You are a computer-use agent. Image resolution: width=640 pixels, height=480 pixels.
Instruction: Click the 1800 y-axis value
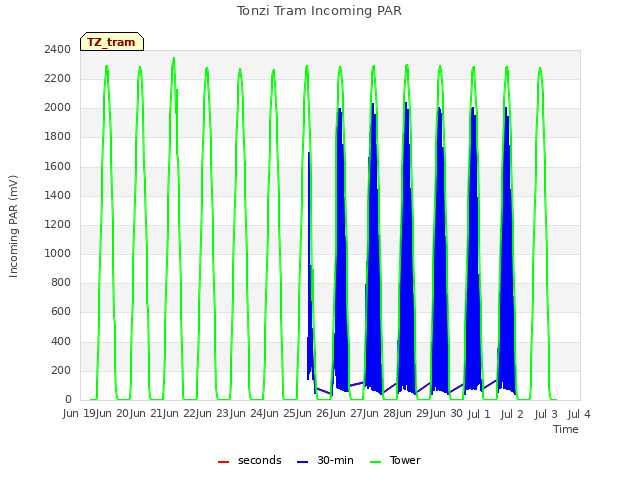[58, 137]
